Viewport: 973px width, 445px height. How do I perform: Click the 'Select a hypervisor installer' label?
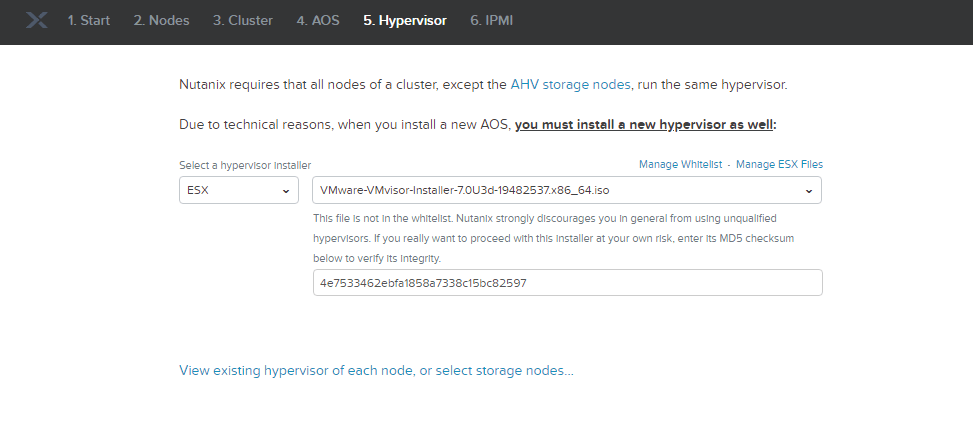[x=245, y=165]
